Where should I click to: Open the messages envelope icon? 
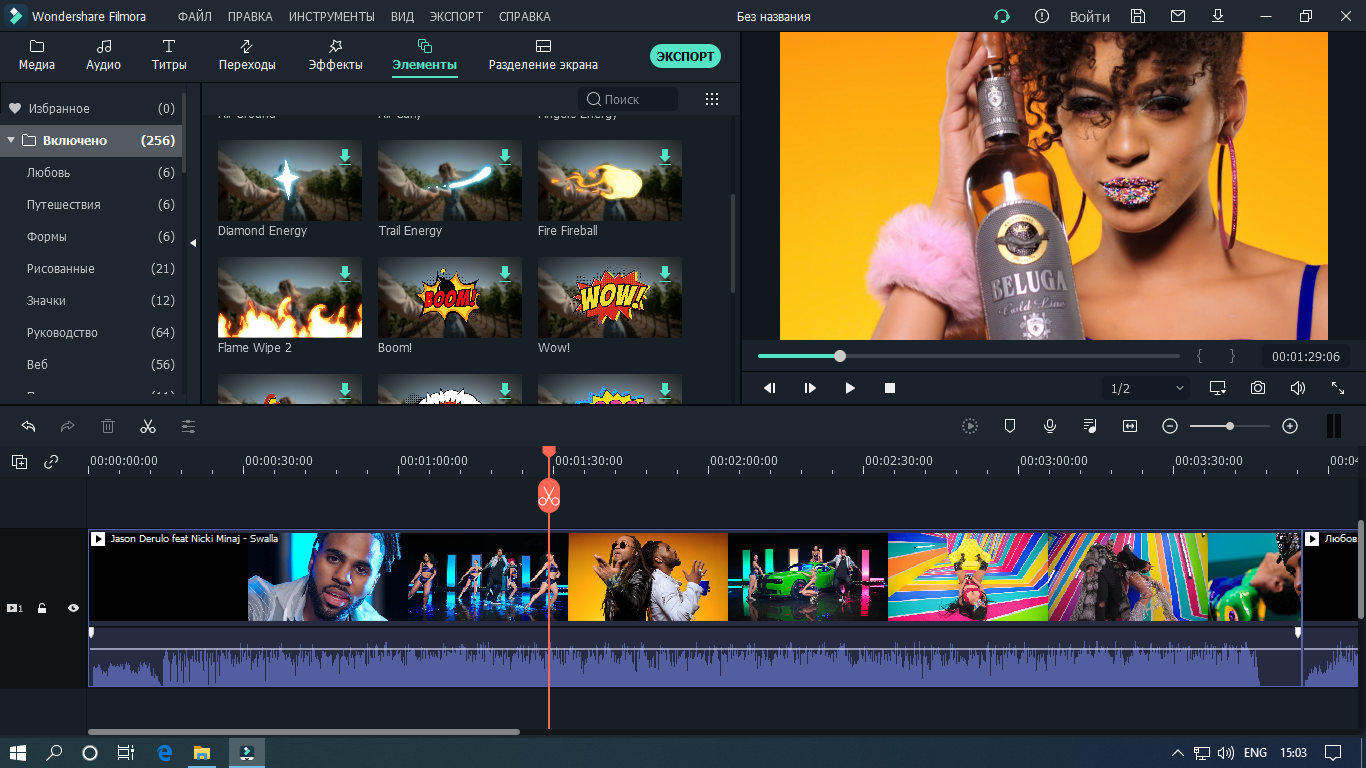pyautogui.click(x=1178, y=16)
